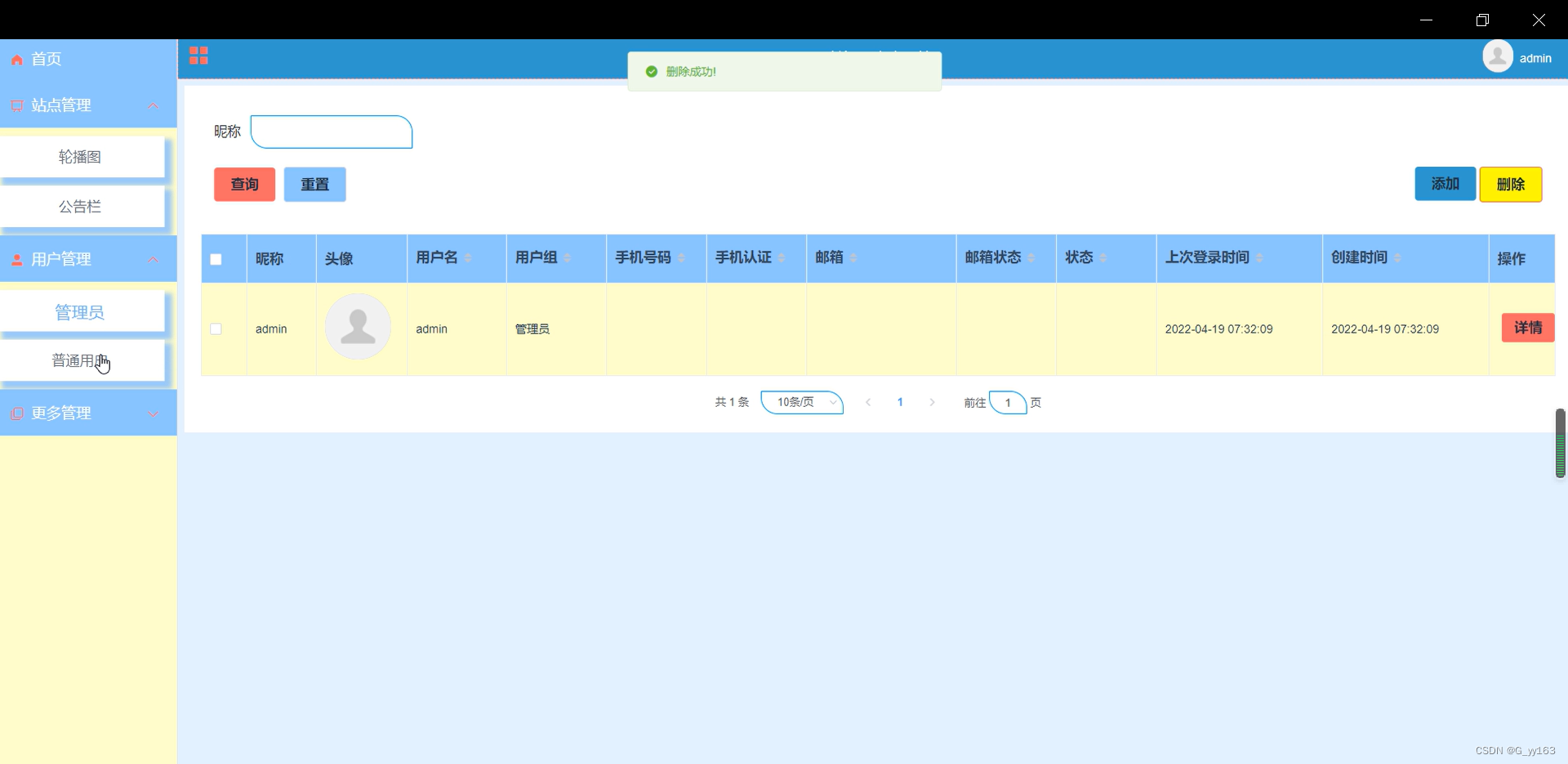The height and width of the screenshot is (764, 1568).
Task: Click the home icon beside 首页
Action: tap(16, 60)
